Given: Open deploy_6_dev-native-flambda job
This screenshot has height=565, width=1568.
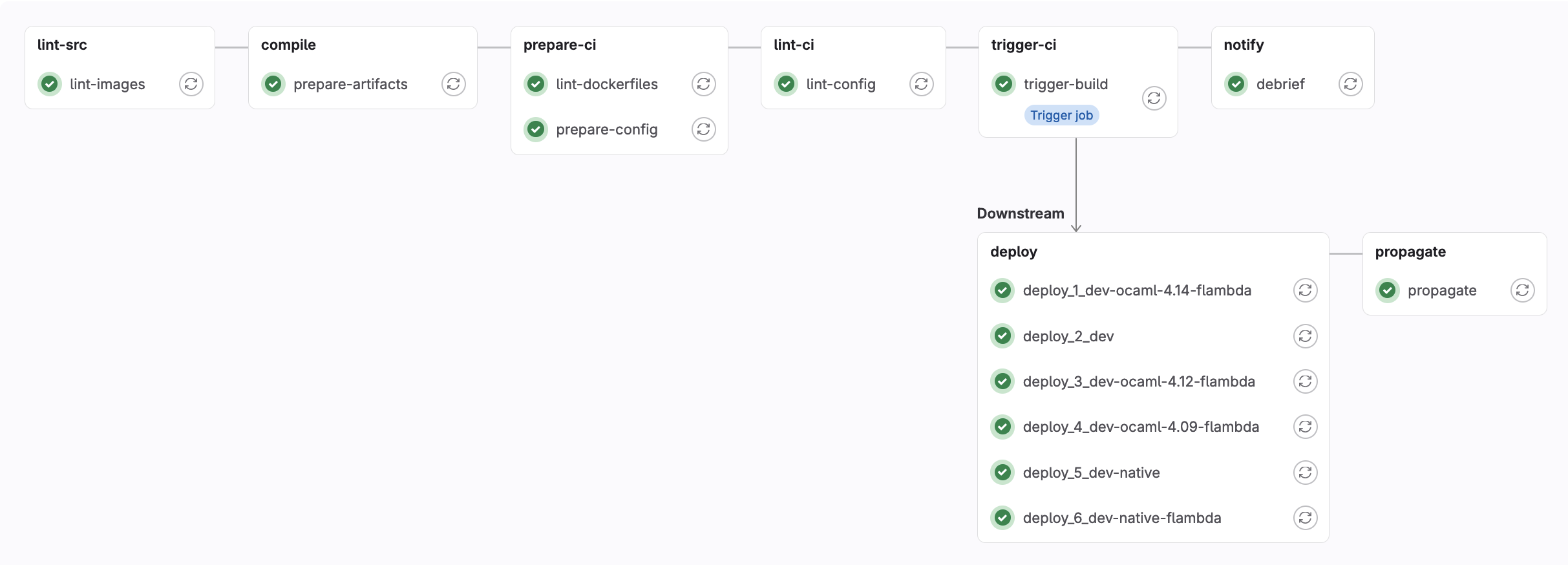Looking at the screenshot, I should (1122, 518).
